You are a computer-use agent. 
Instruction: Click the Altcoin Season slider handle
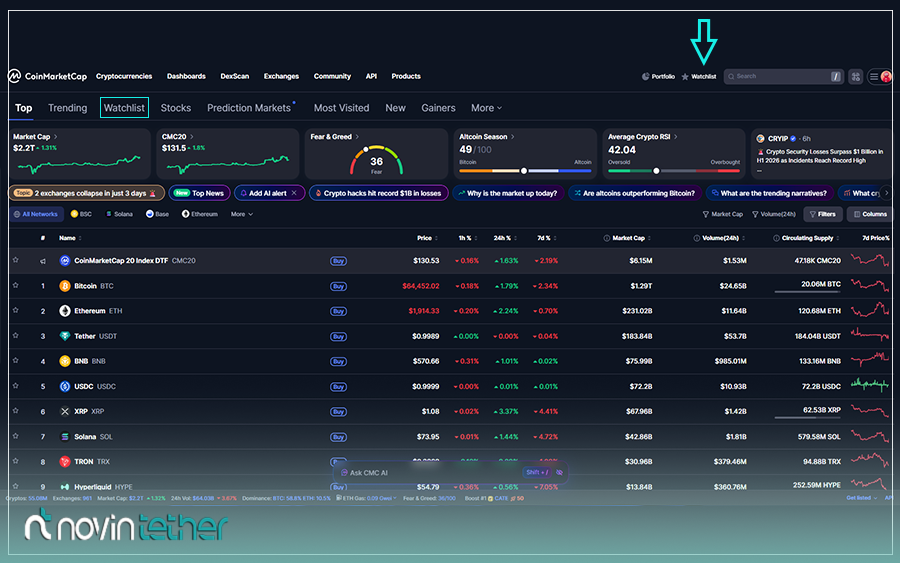(x=523, y=170)
